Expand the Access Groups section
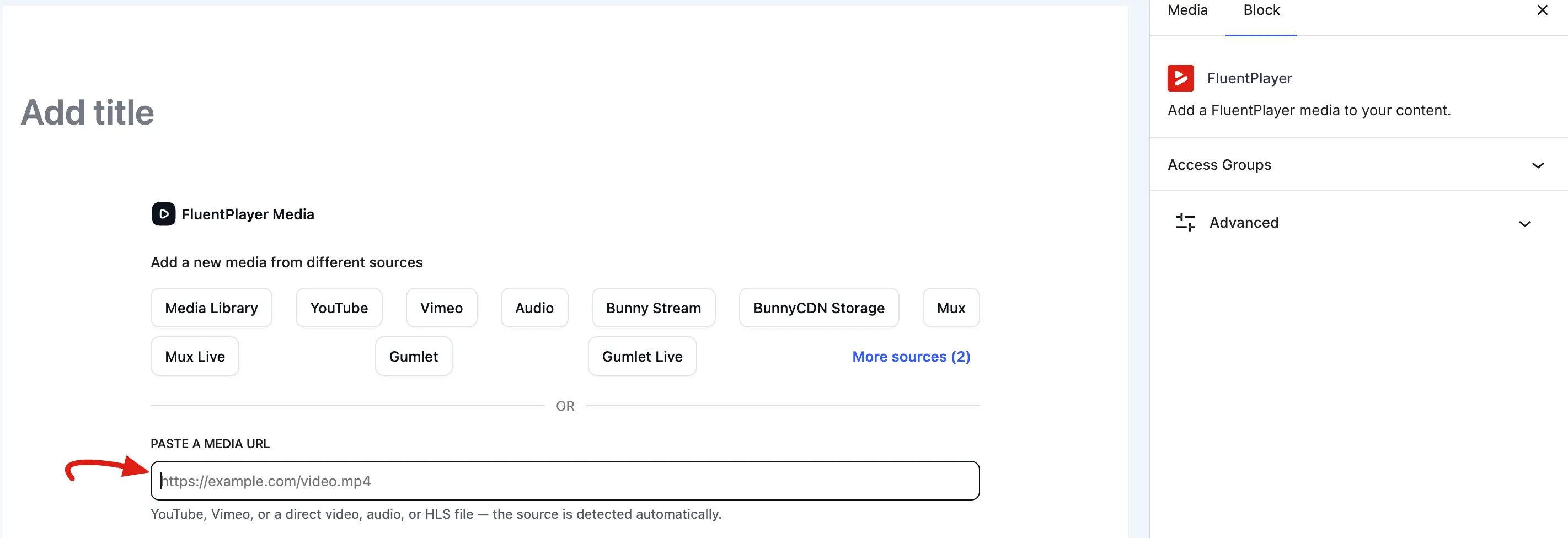Viewport: 1568px width, 538px height. pyautogui.click(x=1358, y=165)
